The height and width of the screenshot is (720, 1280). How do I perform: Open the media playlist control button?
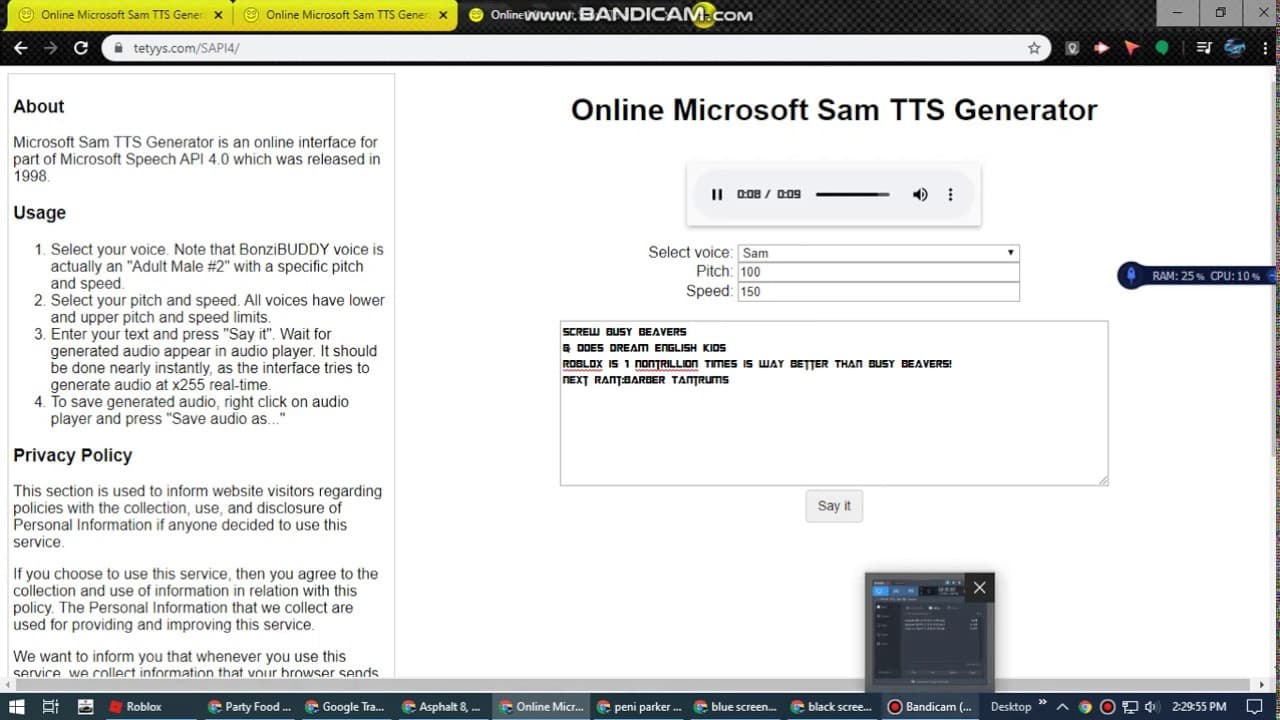(1204, 48)
